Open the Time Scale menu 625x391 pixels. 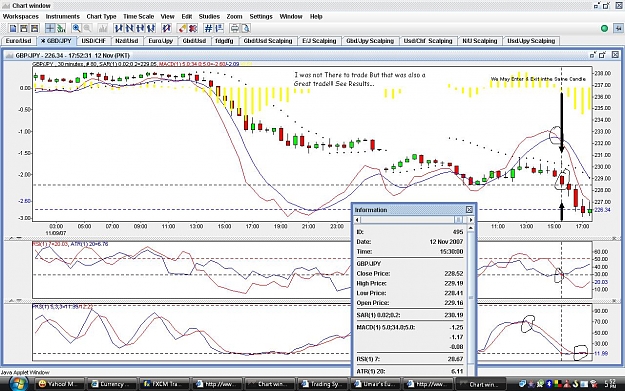(x=138, y=16)
